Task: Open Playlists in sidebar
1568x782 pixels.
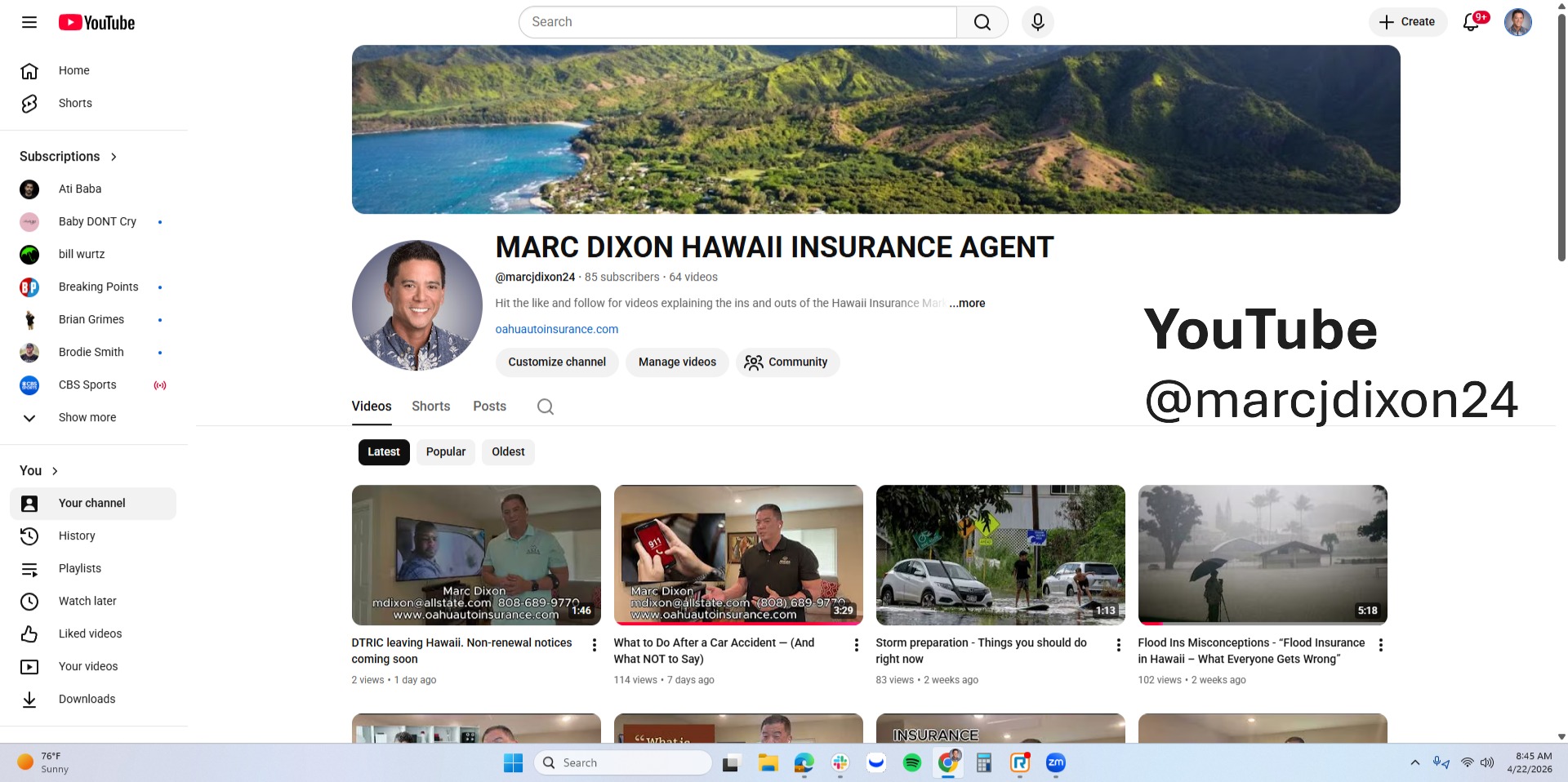Action: tap(94, 569)
